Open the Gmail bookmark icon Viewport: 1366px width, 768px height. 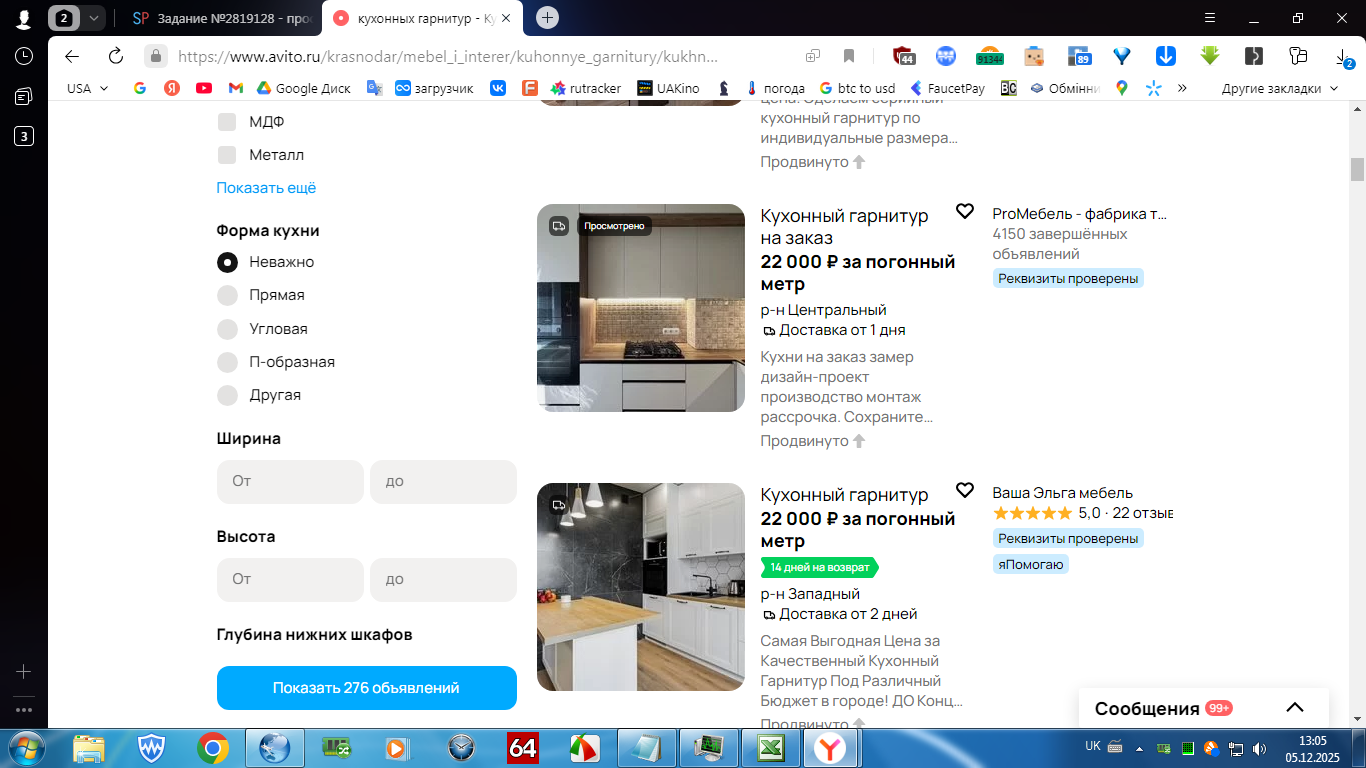236,88
